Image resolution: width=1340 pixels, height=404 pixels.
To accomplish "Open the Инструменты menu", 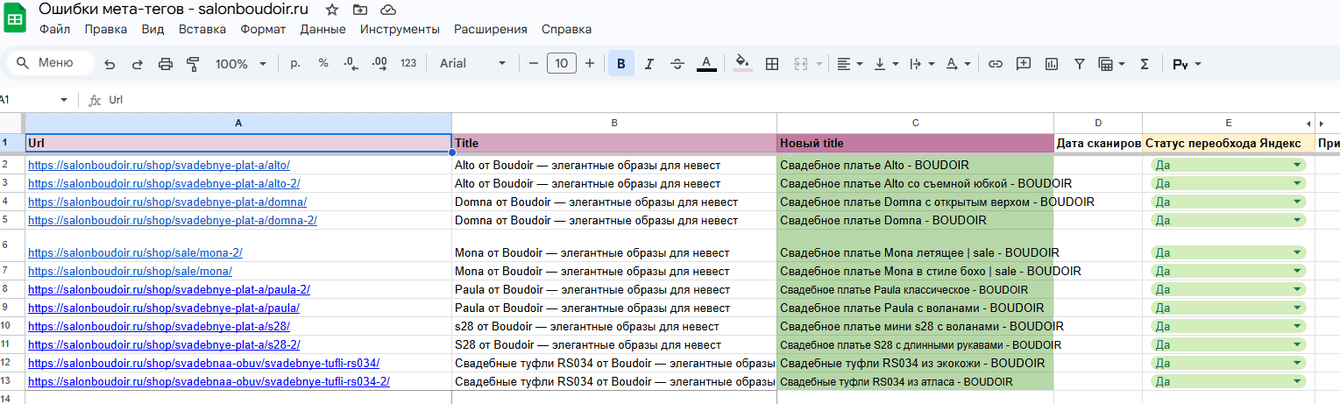I will [x=399, y=29].
